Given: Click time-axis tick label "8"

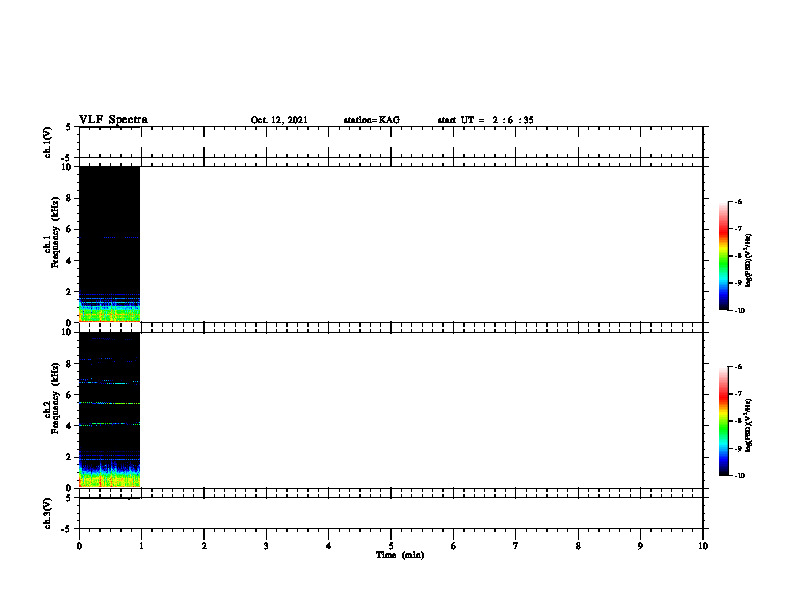Looking at the screenshot, I should click(578, 546).
